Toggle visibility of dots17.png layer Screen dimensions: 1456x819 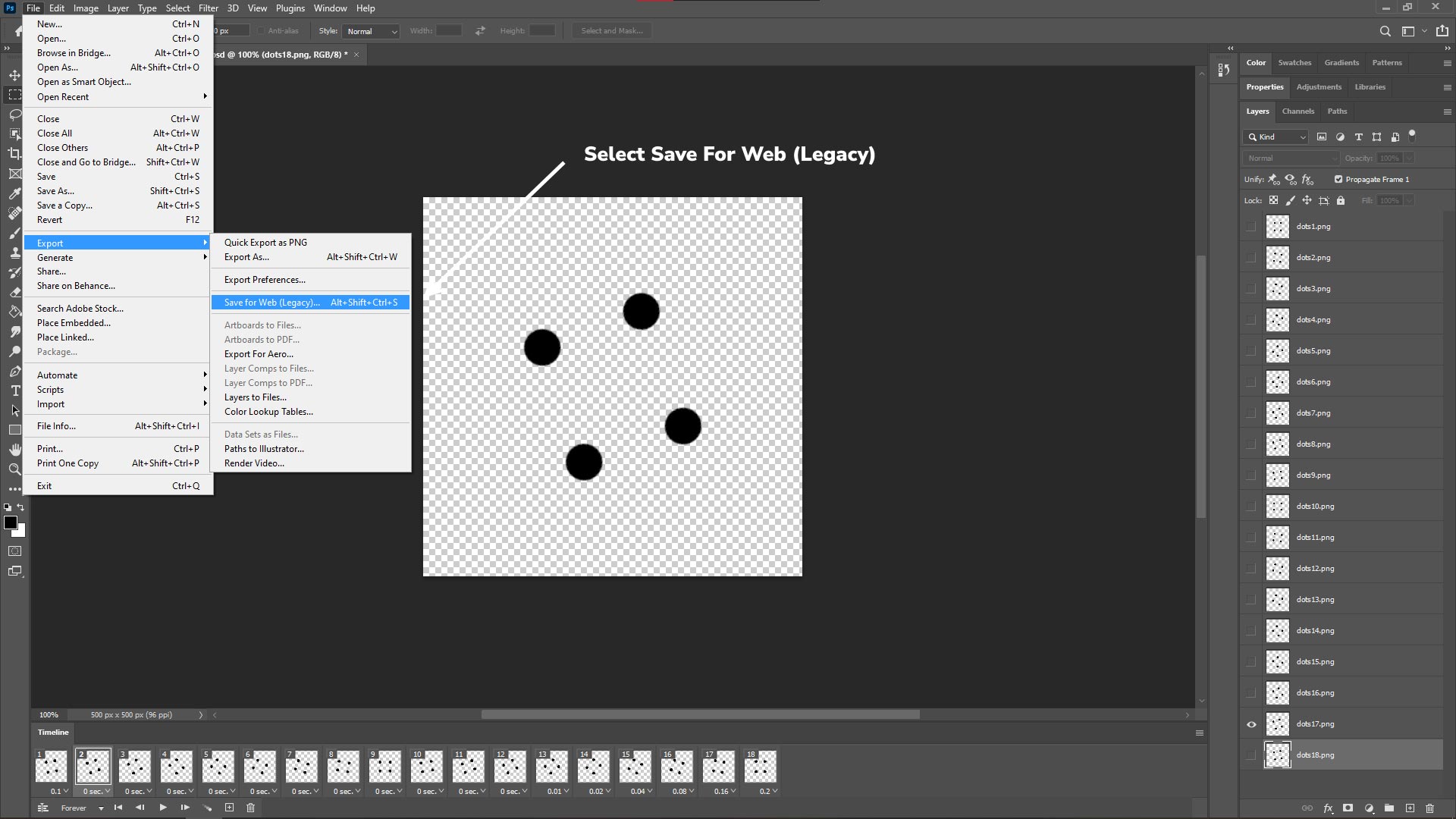(x=1251, y=724)
